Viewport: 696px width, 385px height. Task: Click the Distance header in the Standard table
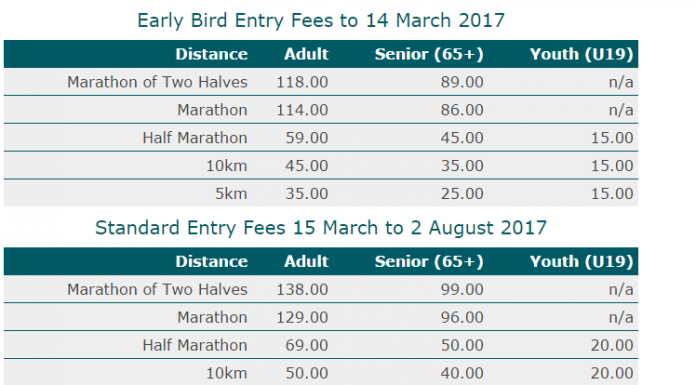(212, 262)
